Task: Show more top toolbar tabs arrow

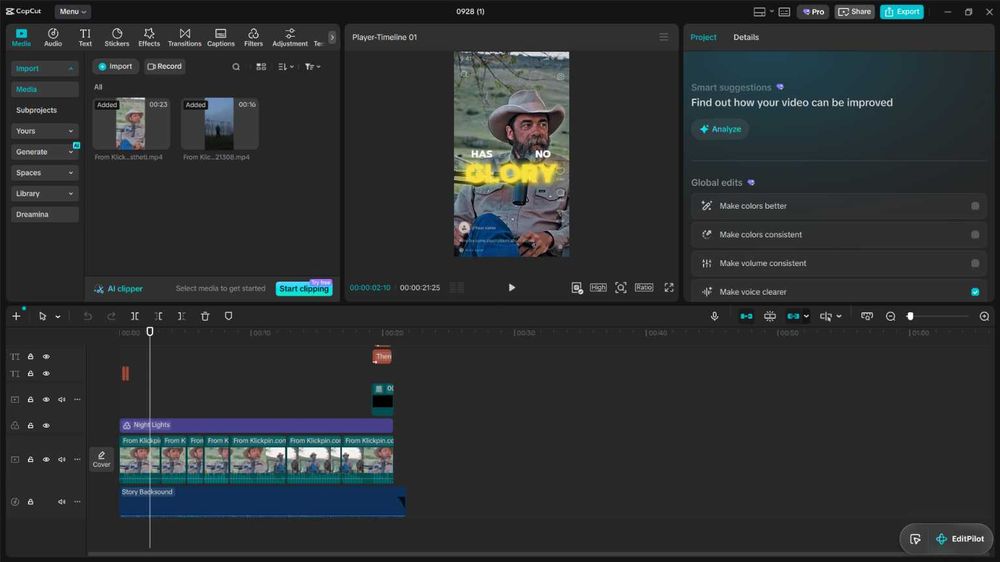Action: pyautogui.click(x=332, y=38)
